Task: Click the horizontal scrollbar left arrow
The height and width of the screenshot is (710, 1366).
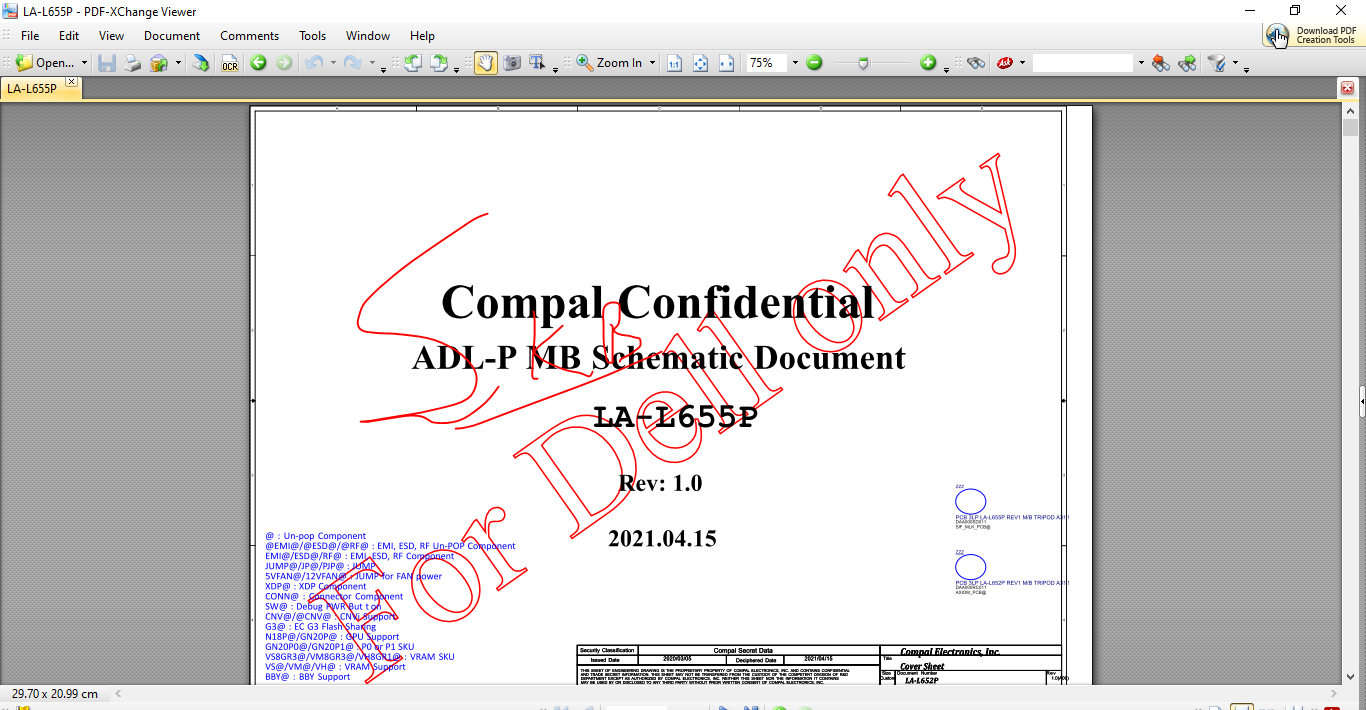Action: (x=118, y=693)
